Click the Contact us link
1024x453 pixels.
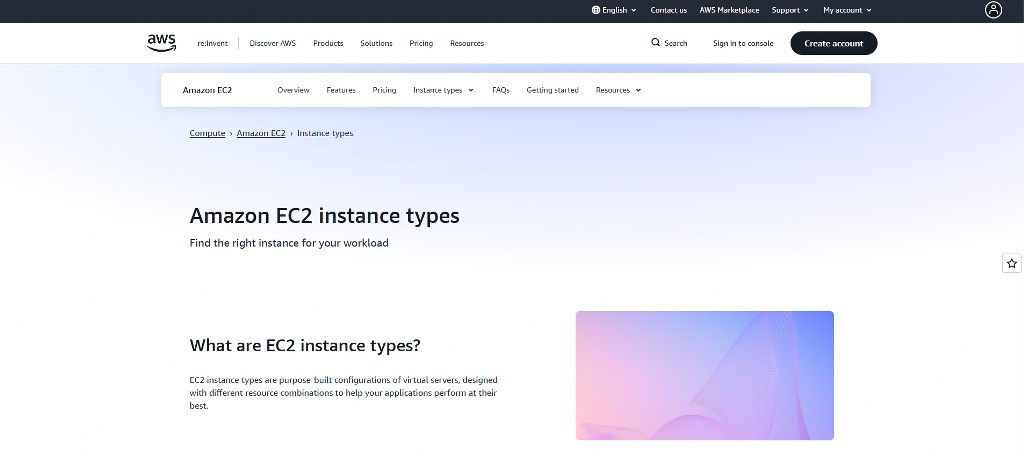point(668,10)
